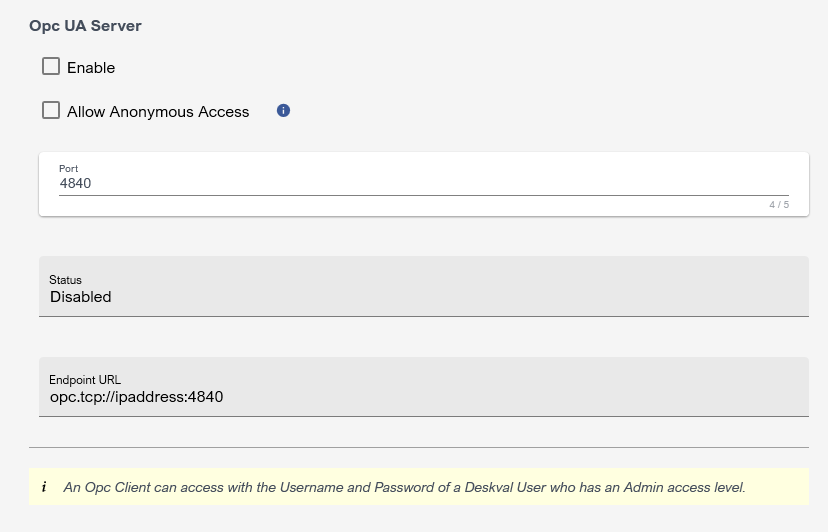The image size is (828, 532).
Task: Click the opc.tcp://ipaddress:4840 address text
Action: tap(137, 397)
